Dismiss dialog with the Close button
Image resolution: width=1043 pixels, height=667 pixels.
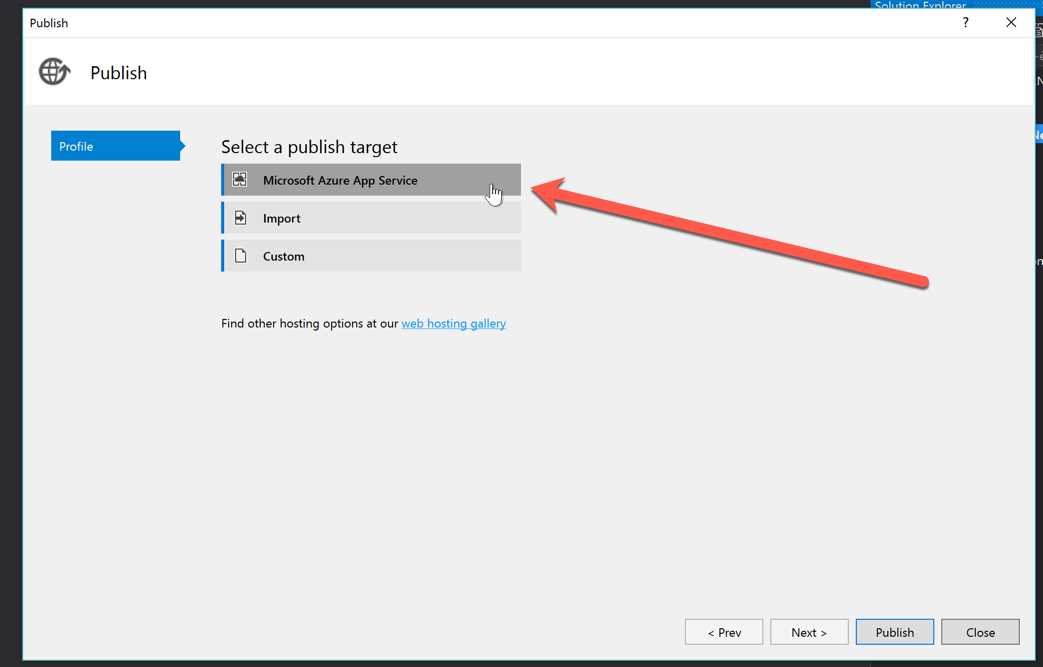[980, 631]
